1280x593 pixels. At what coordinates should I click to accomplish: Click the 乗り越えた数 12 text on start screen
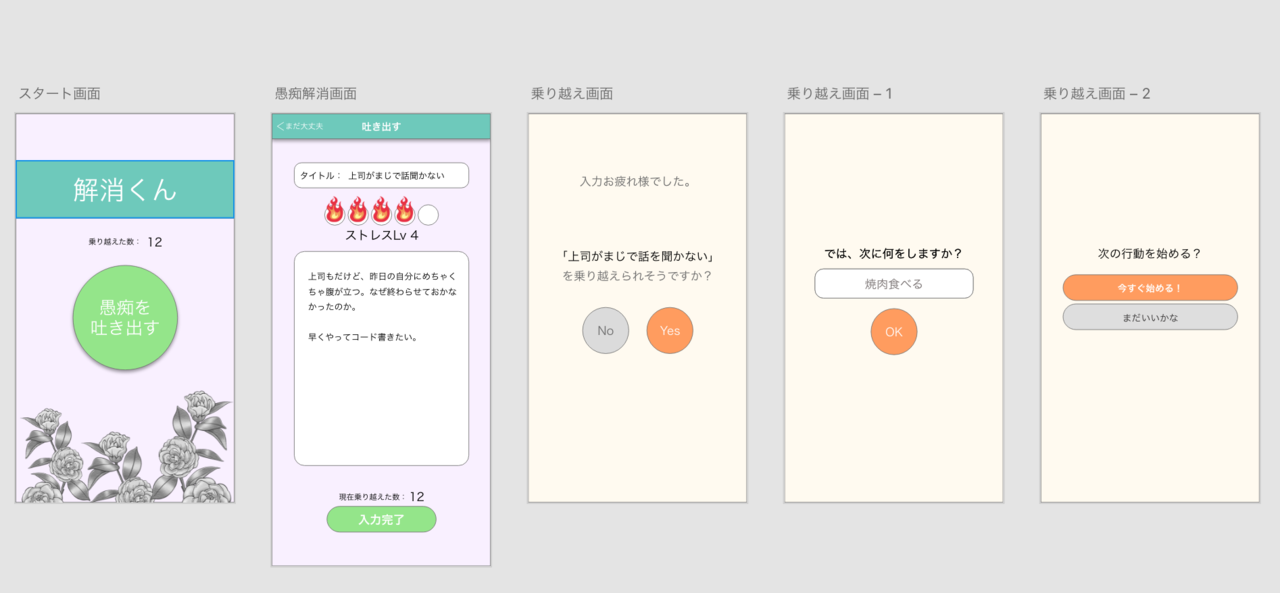click(x=125, y=242)
